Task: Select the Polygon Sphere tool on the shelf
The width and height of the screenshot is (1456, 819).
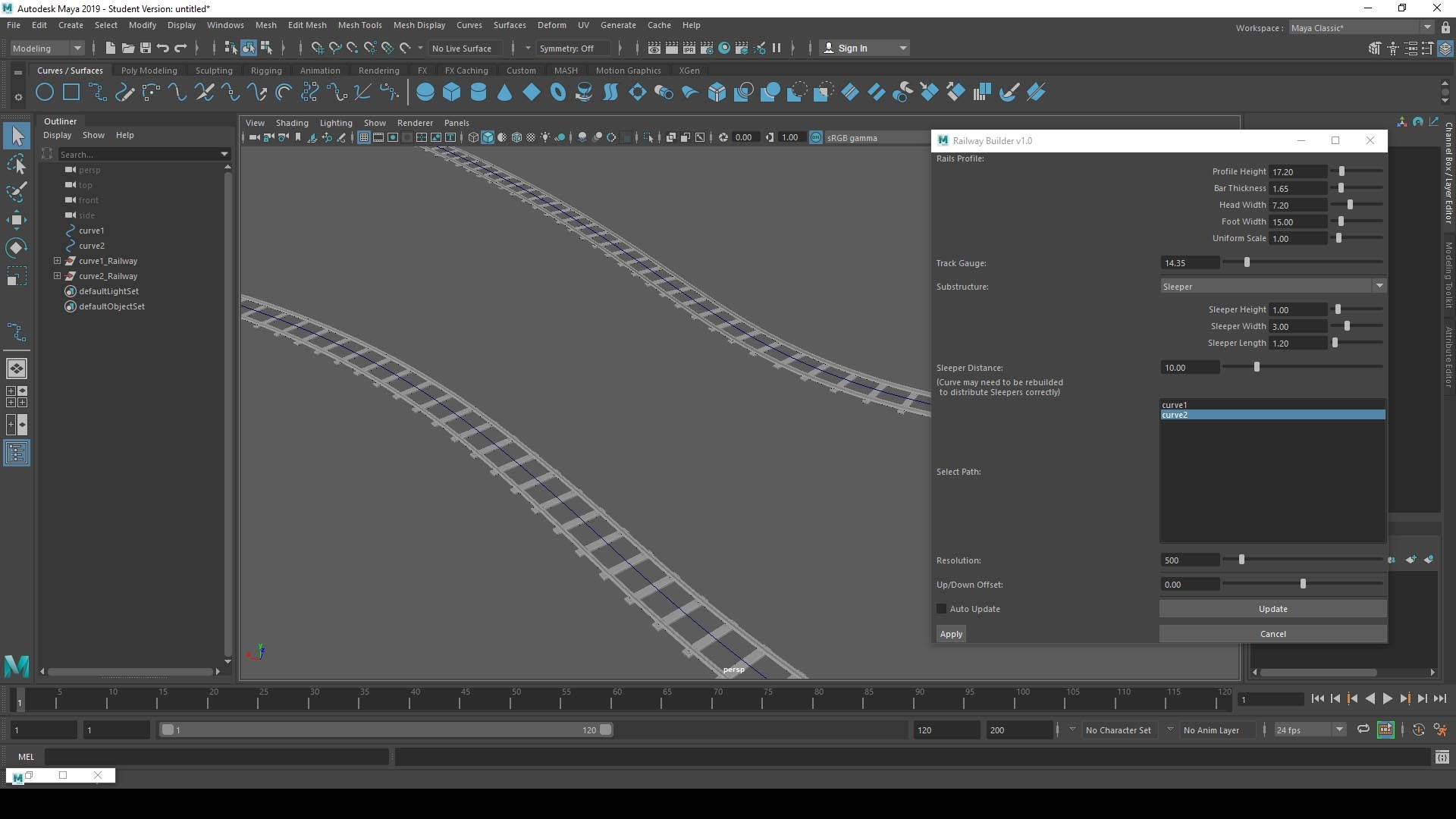Action: [425, 92]
